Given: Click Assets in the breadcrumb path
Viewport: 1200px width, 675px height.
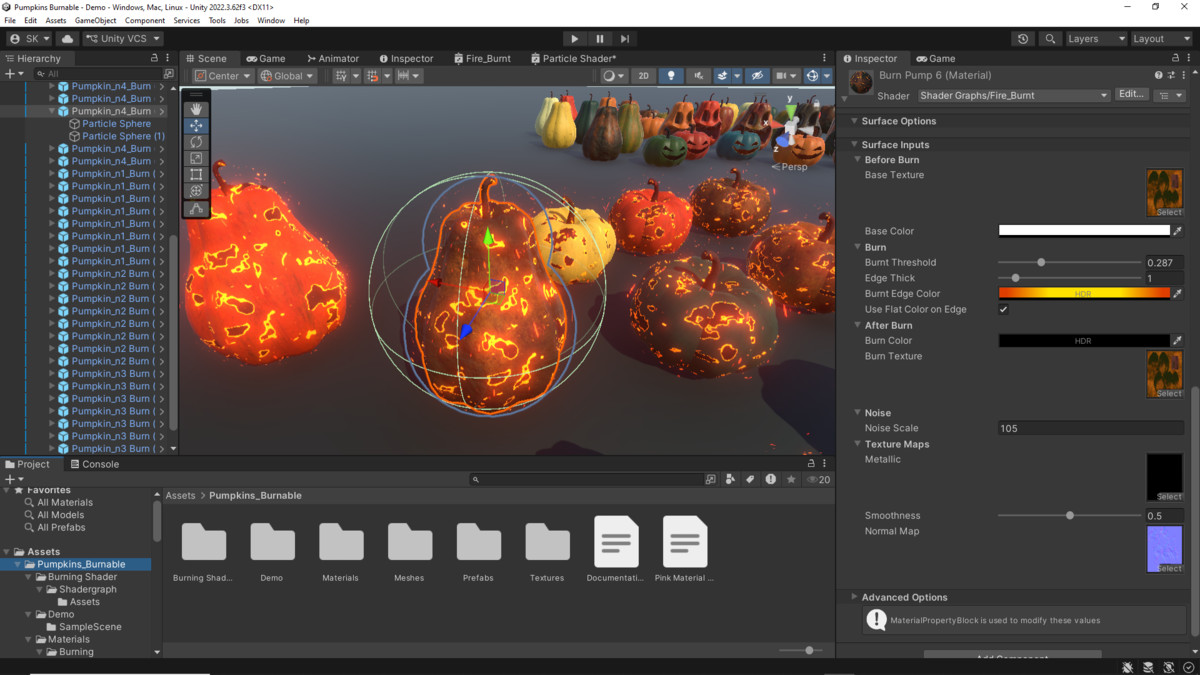Looking at the screenshot, I should 180,496.
